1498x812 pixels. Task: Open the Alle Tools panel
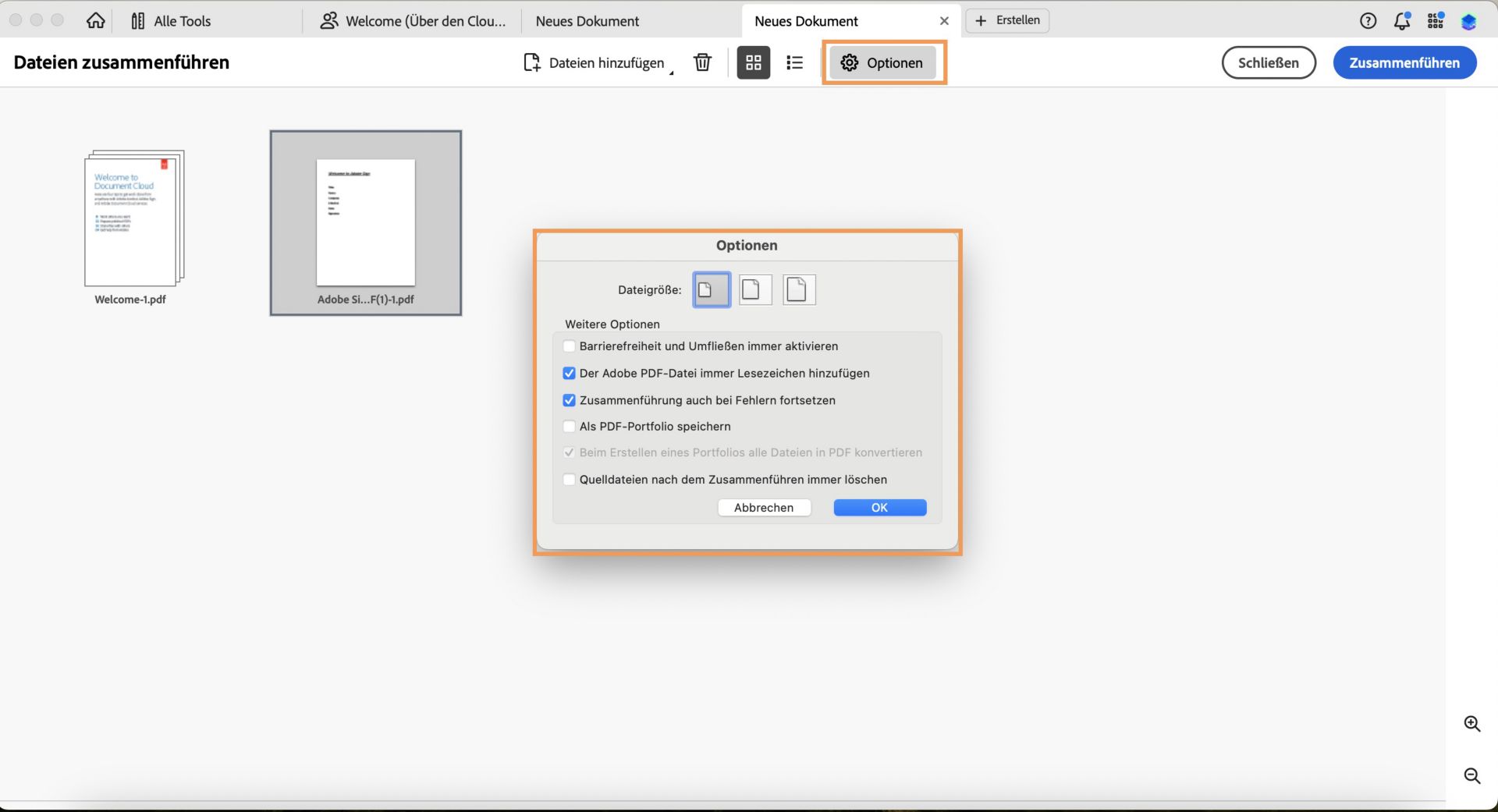click(x=171, y=21)
